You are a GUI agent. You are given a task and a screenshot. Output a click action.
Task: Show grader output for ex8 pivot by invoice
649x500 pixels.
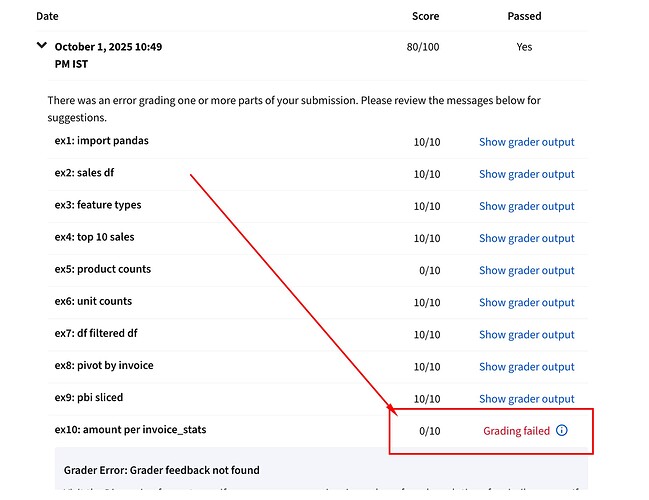[526, 367]
